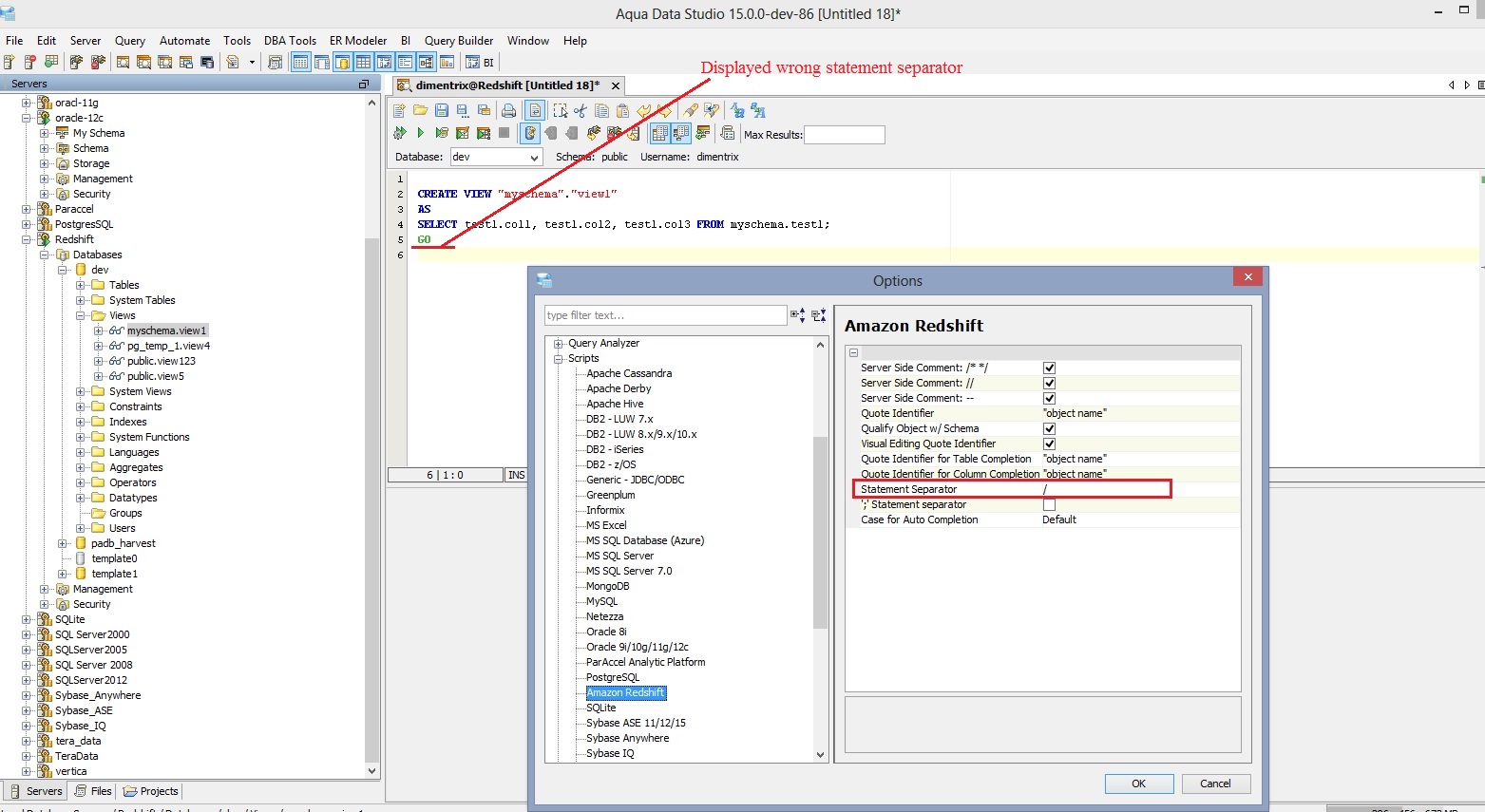The image size is (1485, 812).
Task: Select myschema.view1 in the Views folder
Action: [x=166, y=330]
